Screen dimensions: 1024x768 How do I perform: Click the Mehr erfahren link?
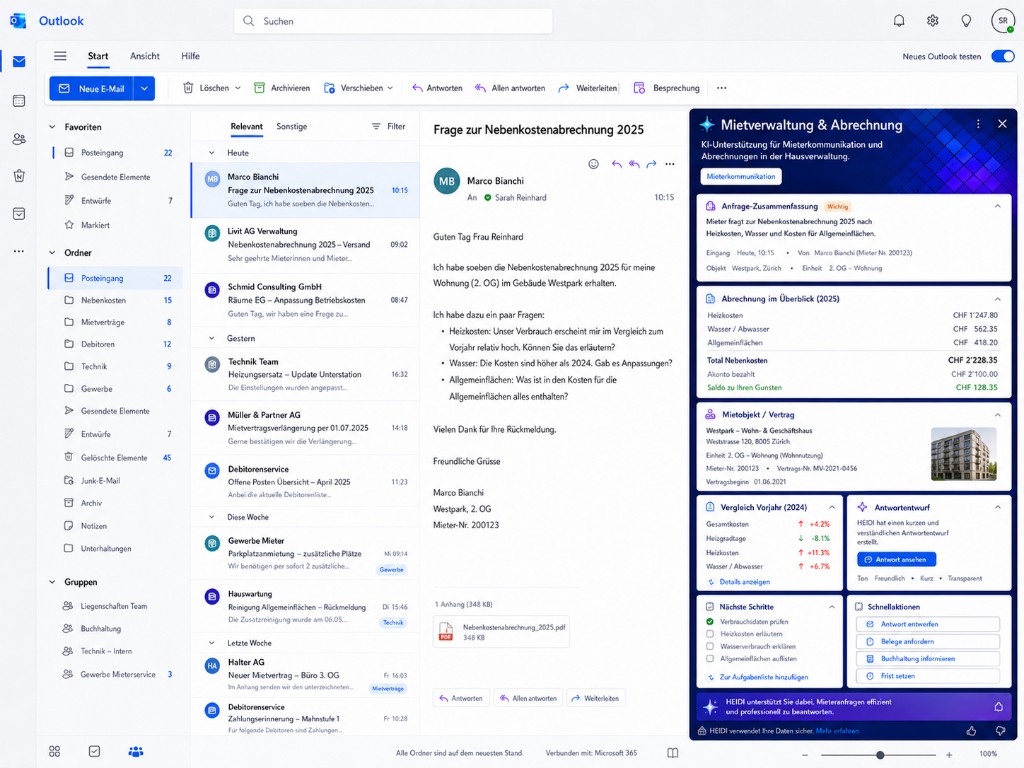click(x=837, y=731)
